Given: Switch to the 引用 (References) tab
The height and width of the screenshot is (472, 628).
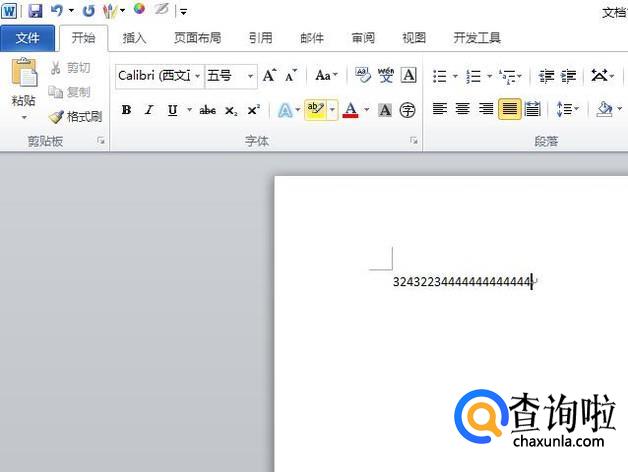Looking at the screenshot, I should (261, 38).
